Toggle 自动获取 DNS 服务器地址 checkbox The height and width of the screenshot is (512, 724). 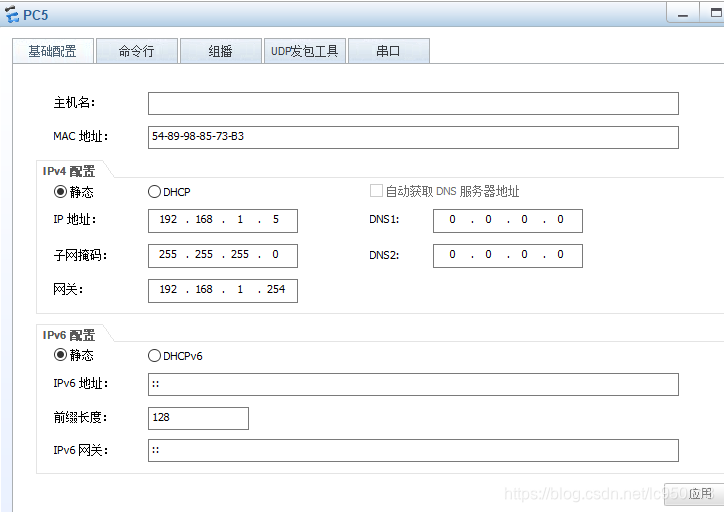coord(376,191)
